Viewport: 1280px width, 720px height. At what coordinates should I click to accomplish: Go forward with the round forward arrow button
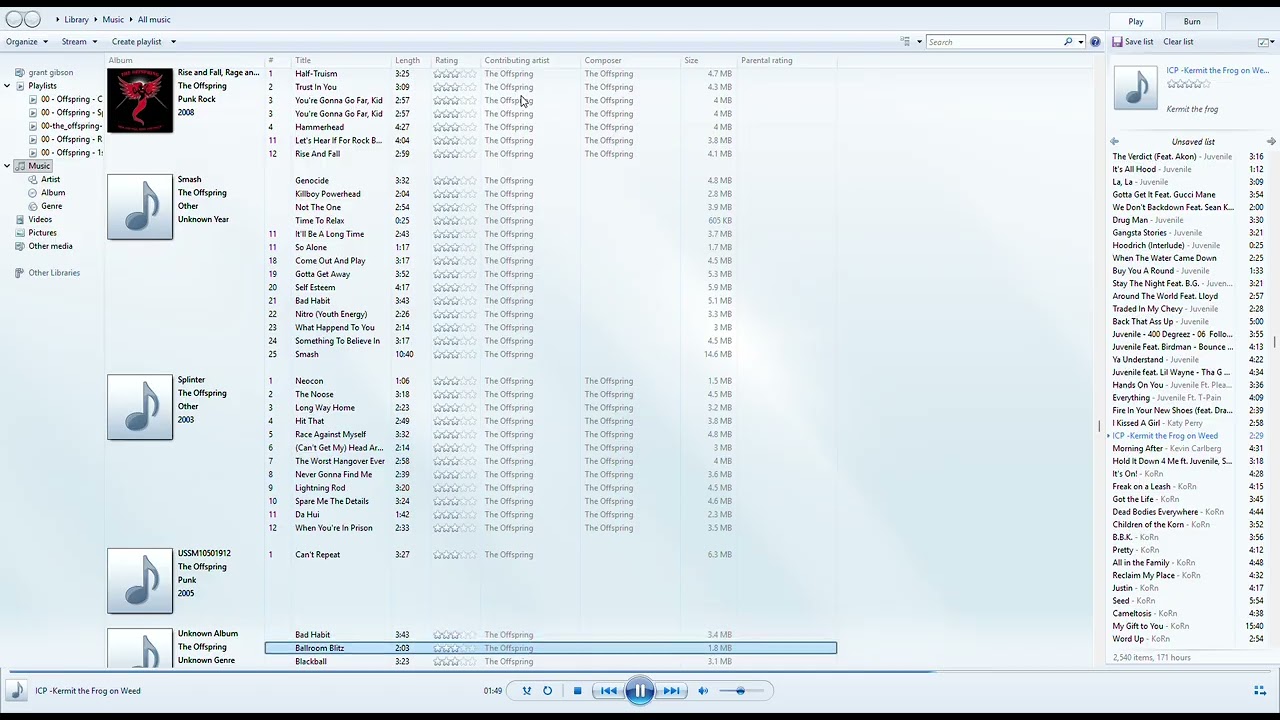coord(33,19)
